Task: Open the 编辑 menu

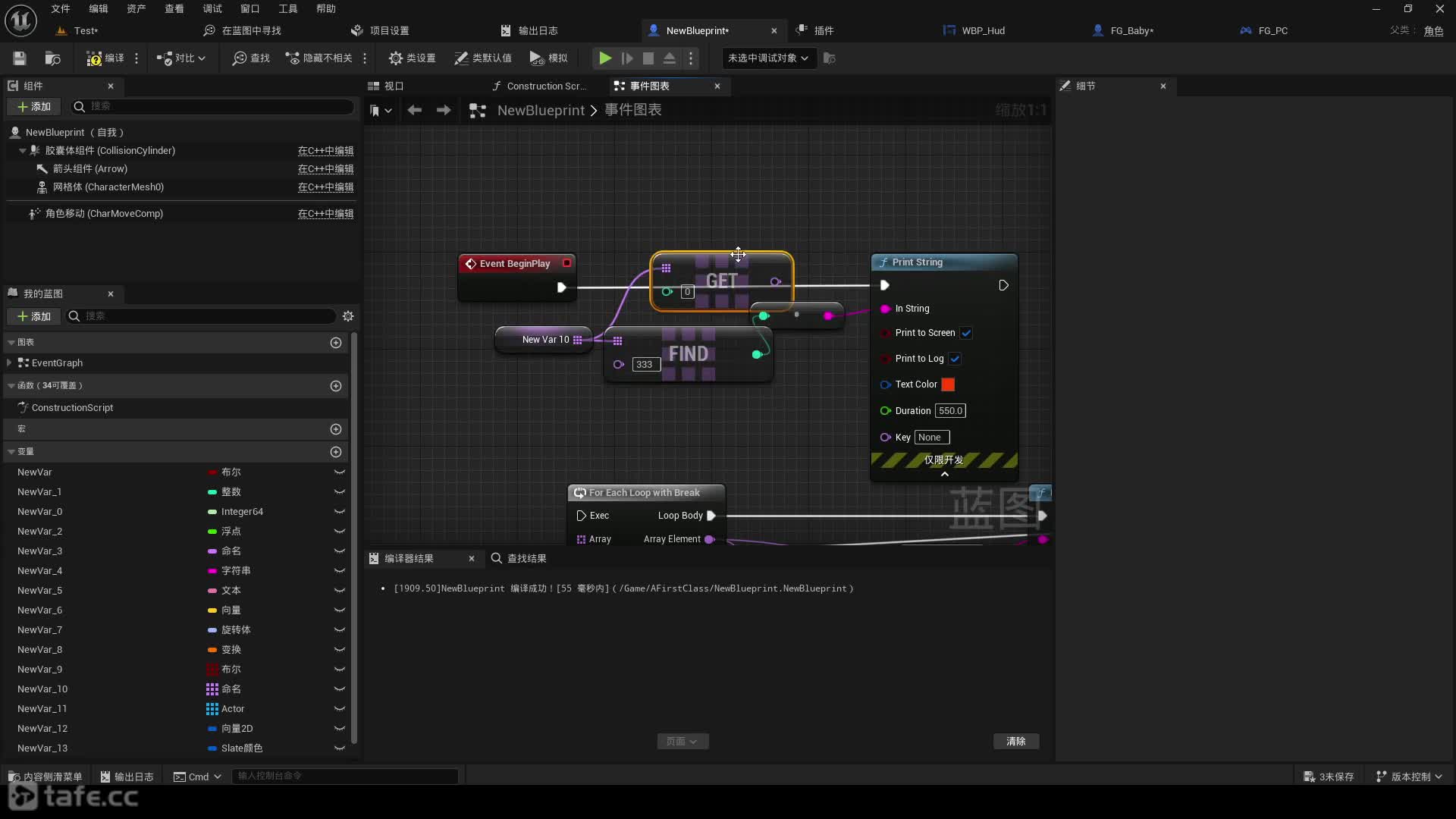Action: coord(99,8)
